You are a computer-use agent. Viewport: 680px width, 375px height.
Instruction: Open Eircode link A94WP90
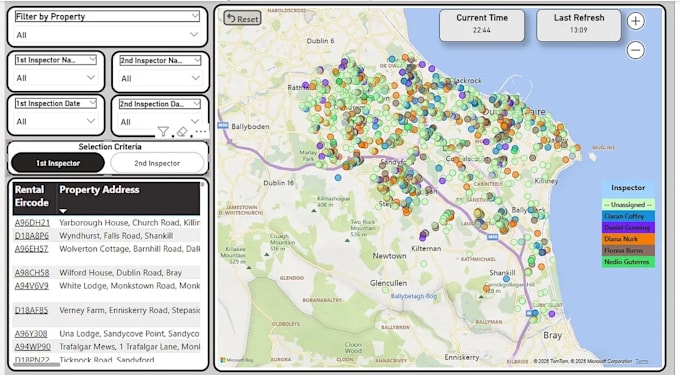click(x=33, y=346)
